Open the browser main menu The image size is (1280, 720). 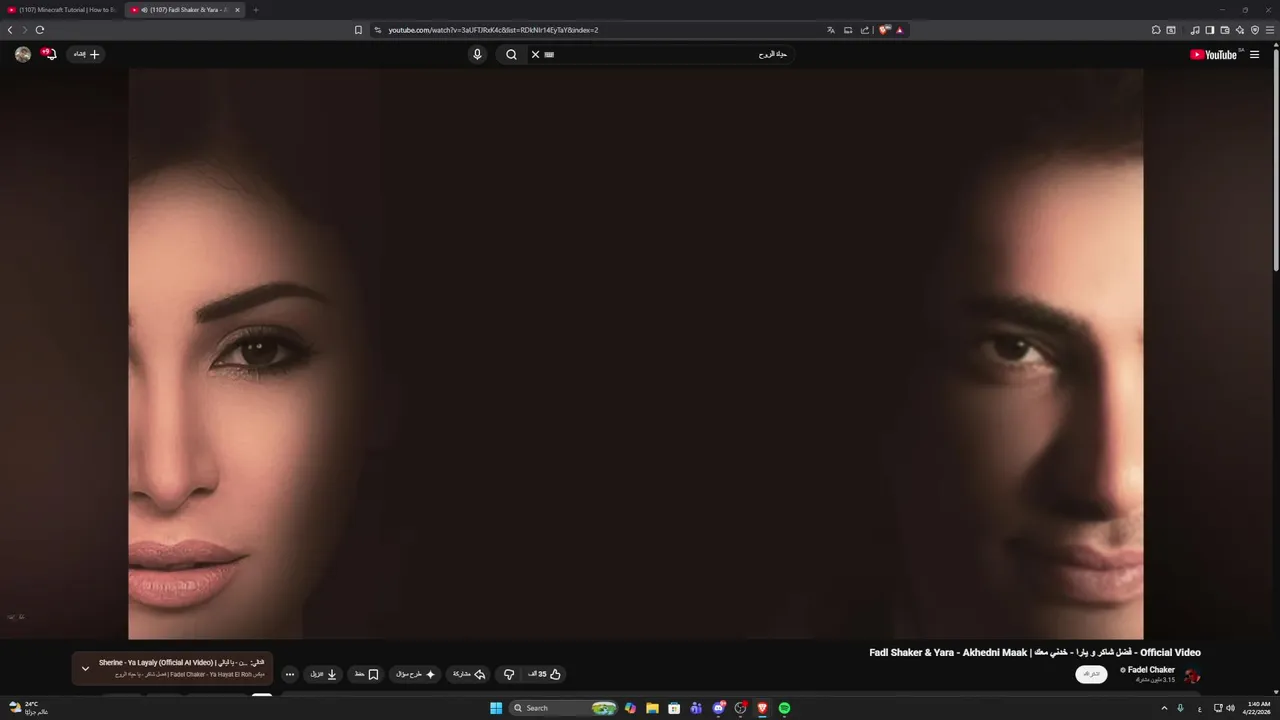point(1268,30)
